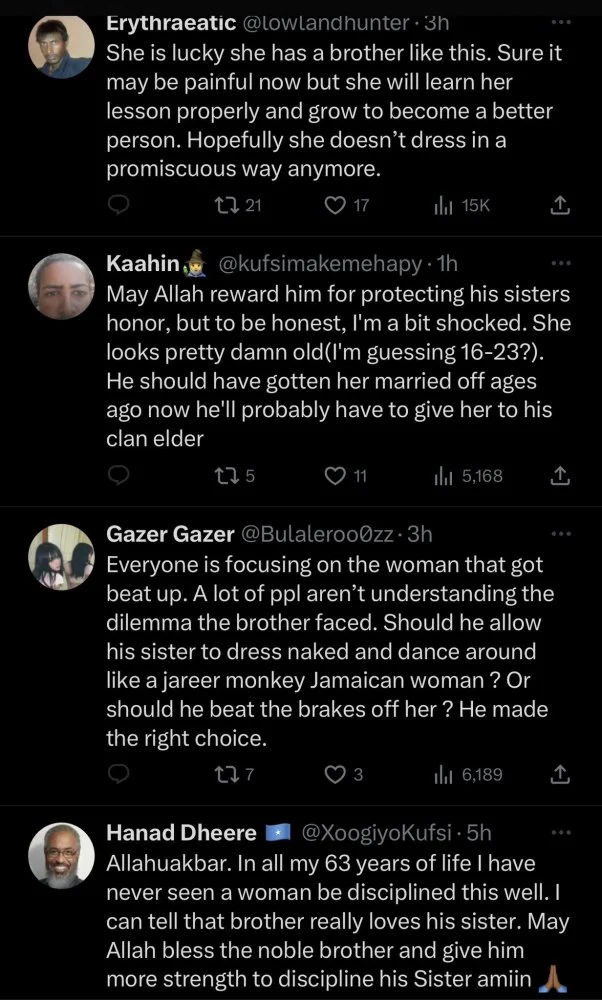Open Kaahin's avatar image

(x=61, y=285)
